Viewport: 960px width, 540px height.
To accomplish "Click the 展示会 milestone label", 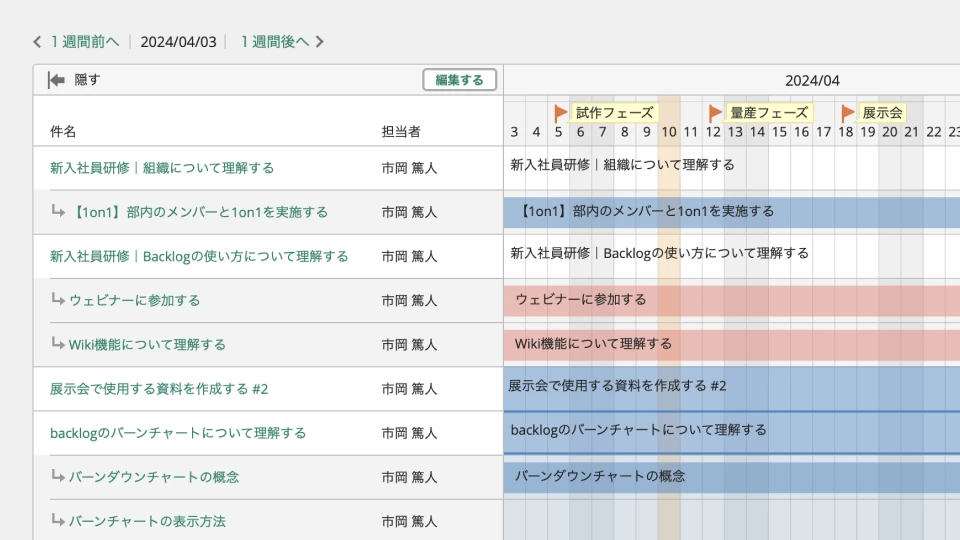I will (882, 113).
